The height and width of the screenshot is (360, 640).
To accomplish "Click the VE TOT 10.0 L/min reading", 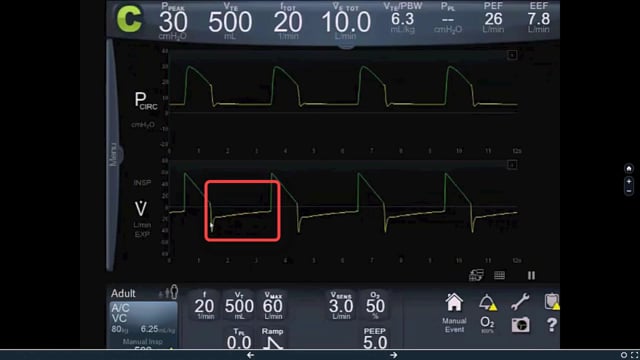I will tap(346, 20).
